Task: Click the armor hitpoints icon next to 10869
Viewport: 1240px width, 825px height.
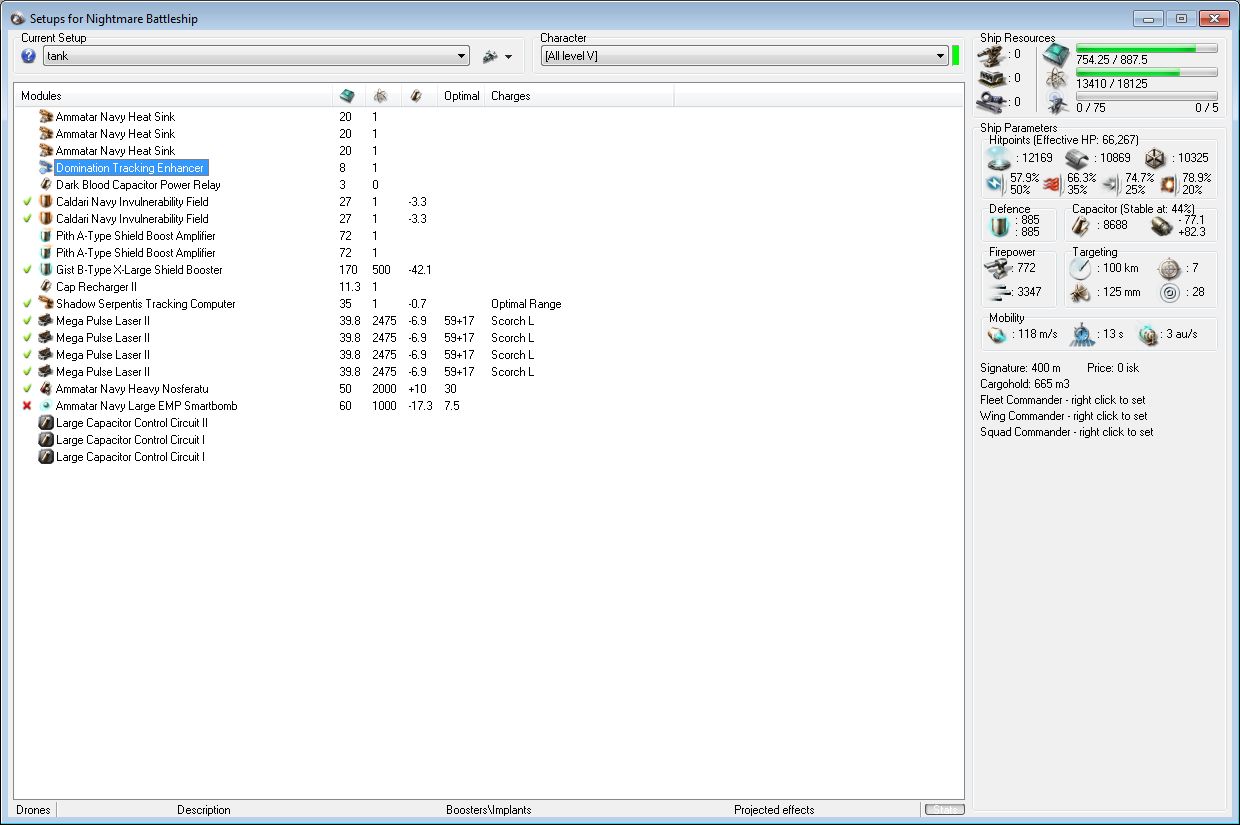Action: tap(1076, 158)
